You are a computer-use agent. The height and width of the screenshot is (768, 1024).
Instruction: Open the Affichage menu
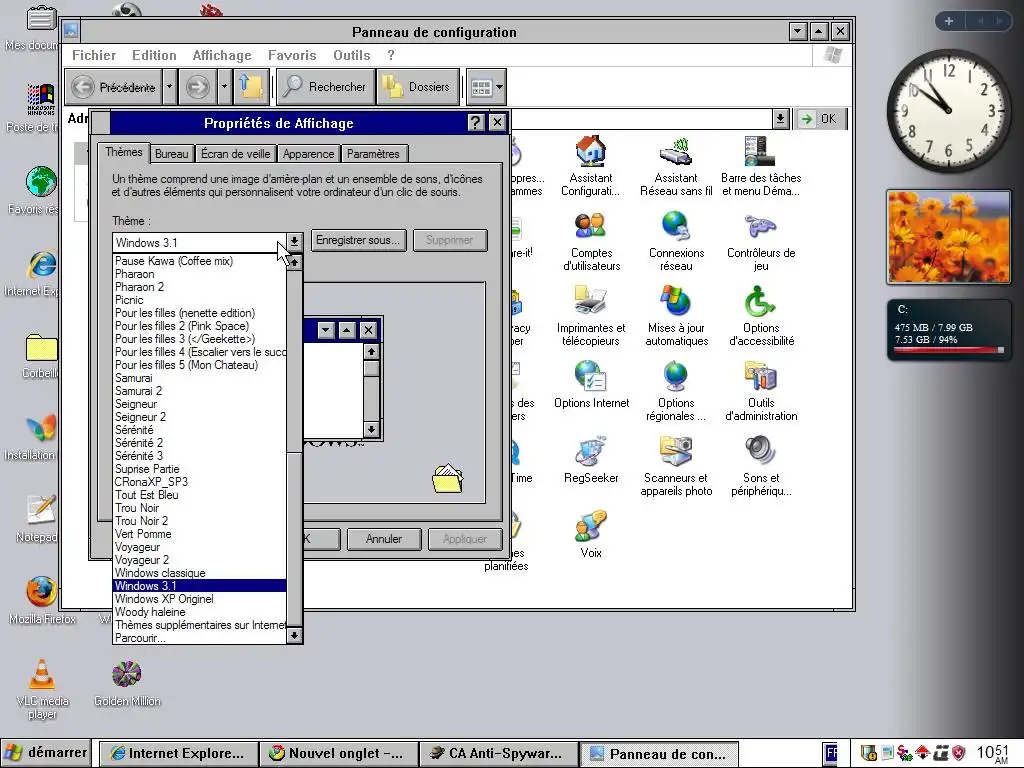click(222, 56)
